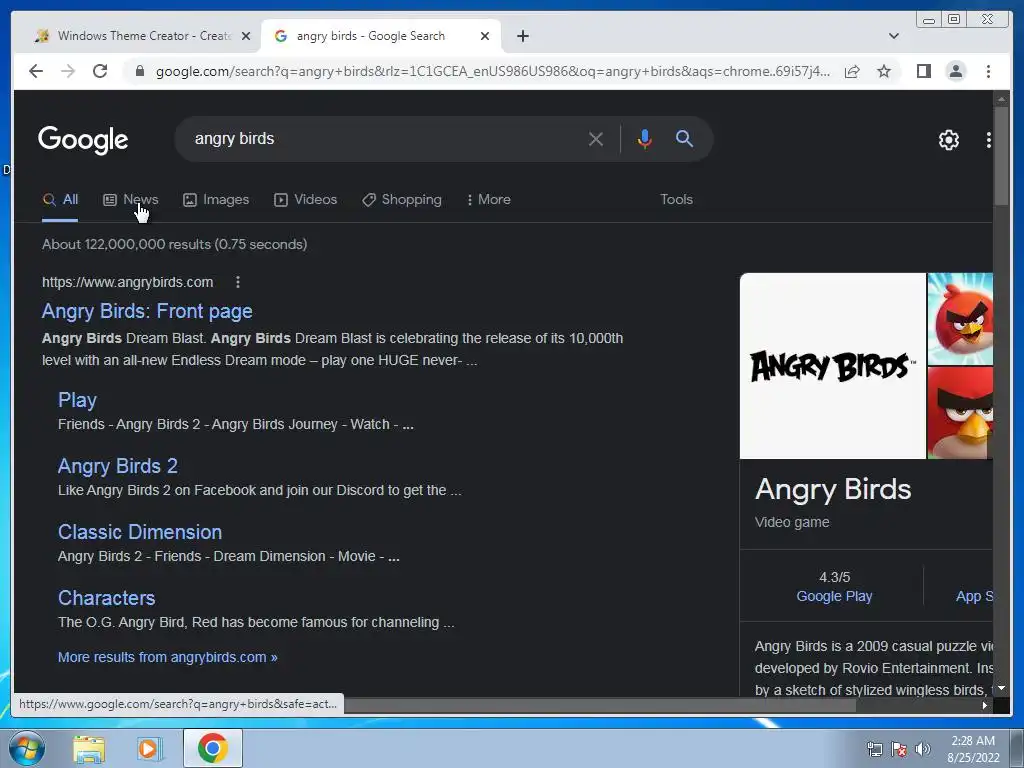
Task: Open options dots next to angrybirds.com URL
Action: point(238,282)
